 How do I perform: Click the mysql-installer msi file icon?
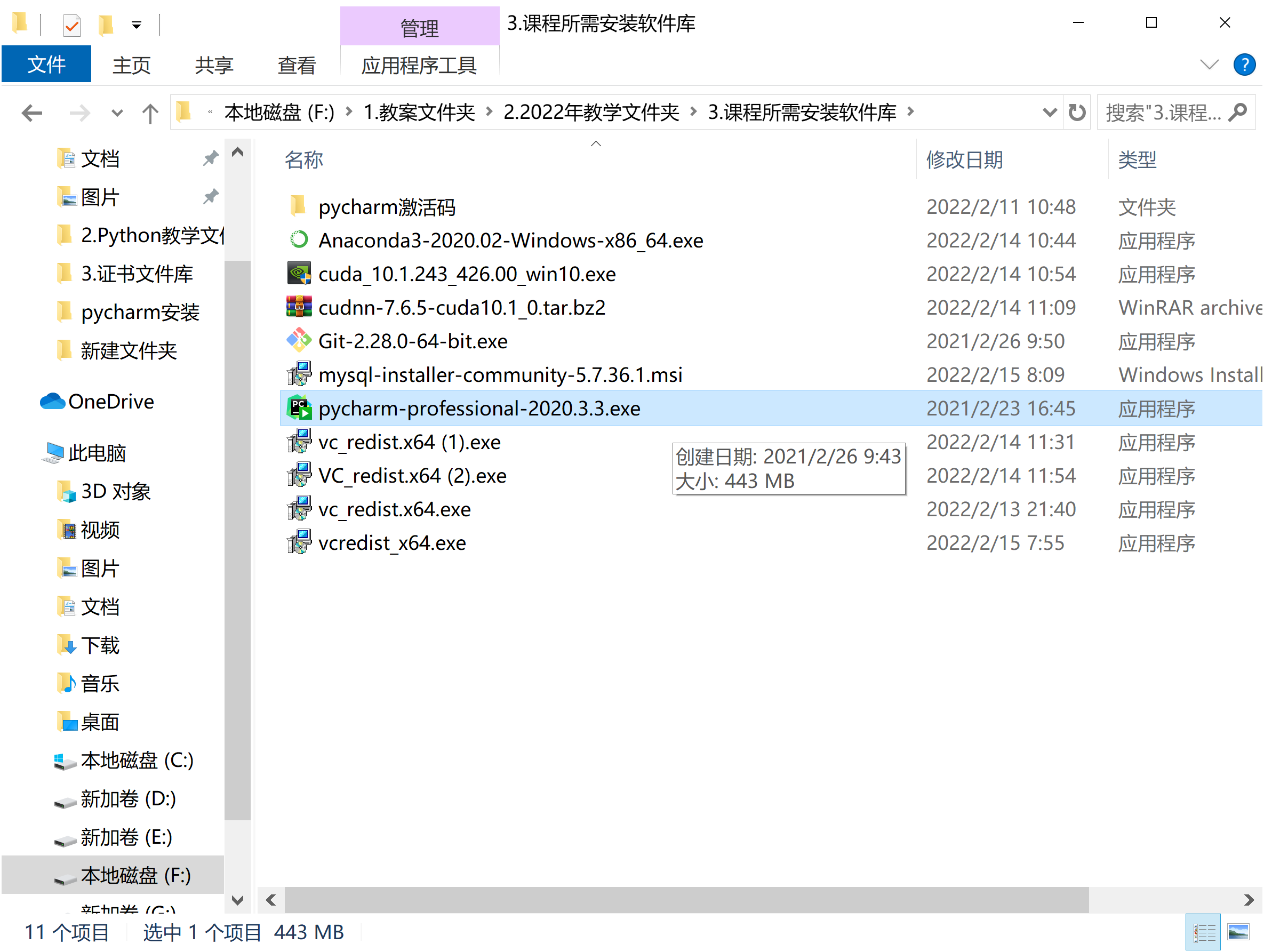click(x=298, y=374)
